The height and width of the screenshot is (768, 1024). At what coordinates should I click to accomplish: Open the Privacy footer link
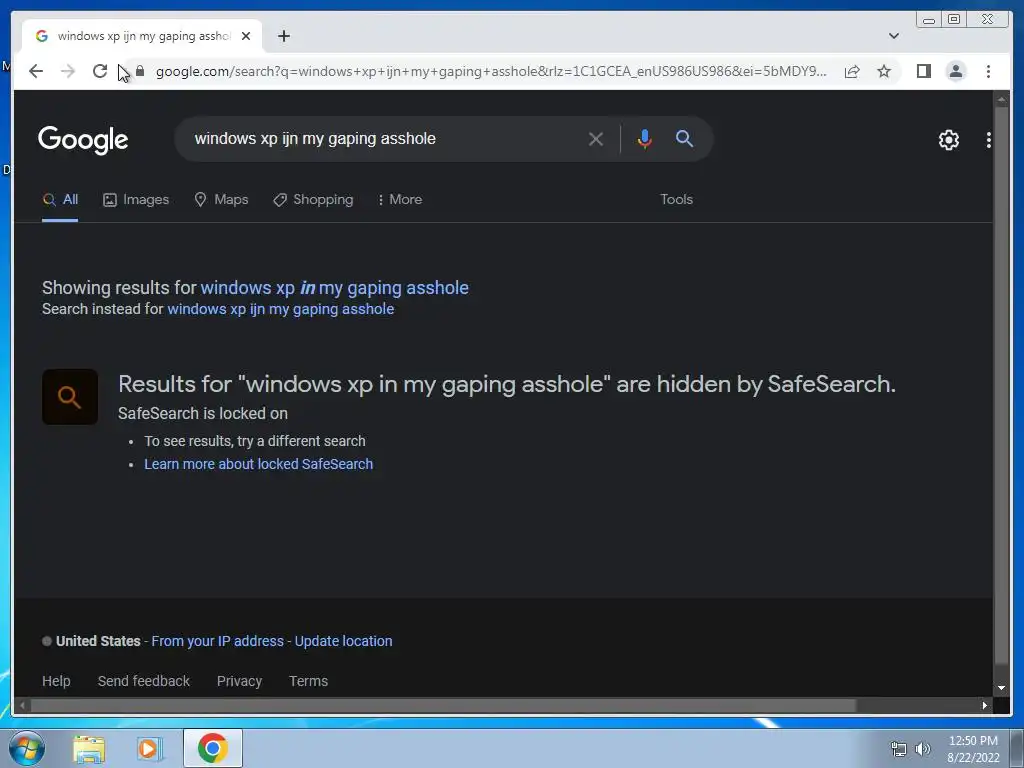pyautogui.click(x=239, y=681)
